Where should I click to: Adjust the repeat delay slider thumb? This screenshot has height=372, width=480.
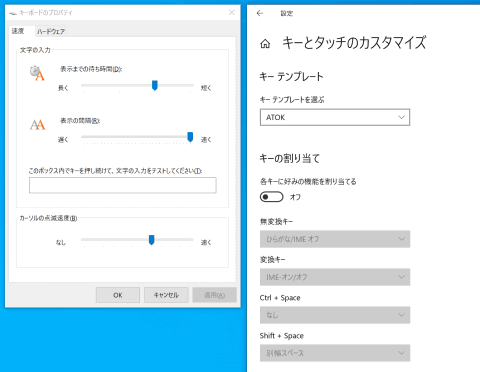(155, 86)
